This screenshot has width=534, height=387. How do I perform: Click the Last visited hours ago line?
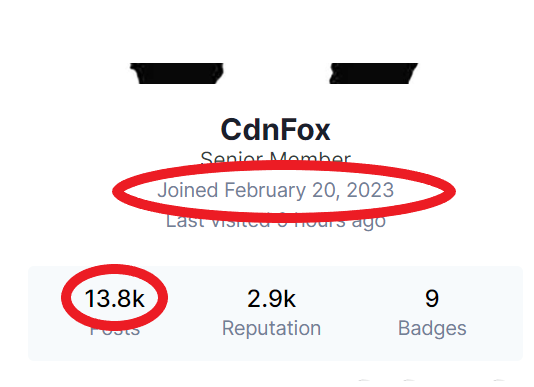tap(275, 221)
